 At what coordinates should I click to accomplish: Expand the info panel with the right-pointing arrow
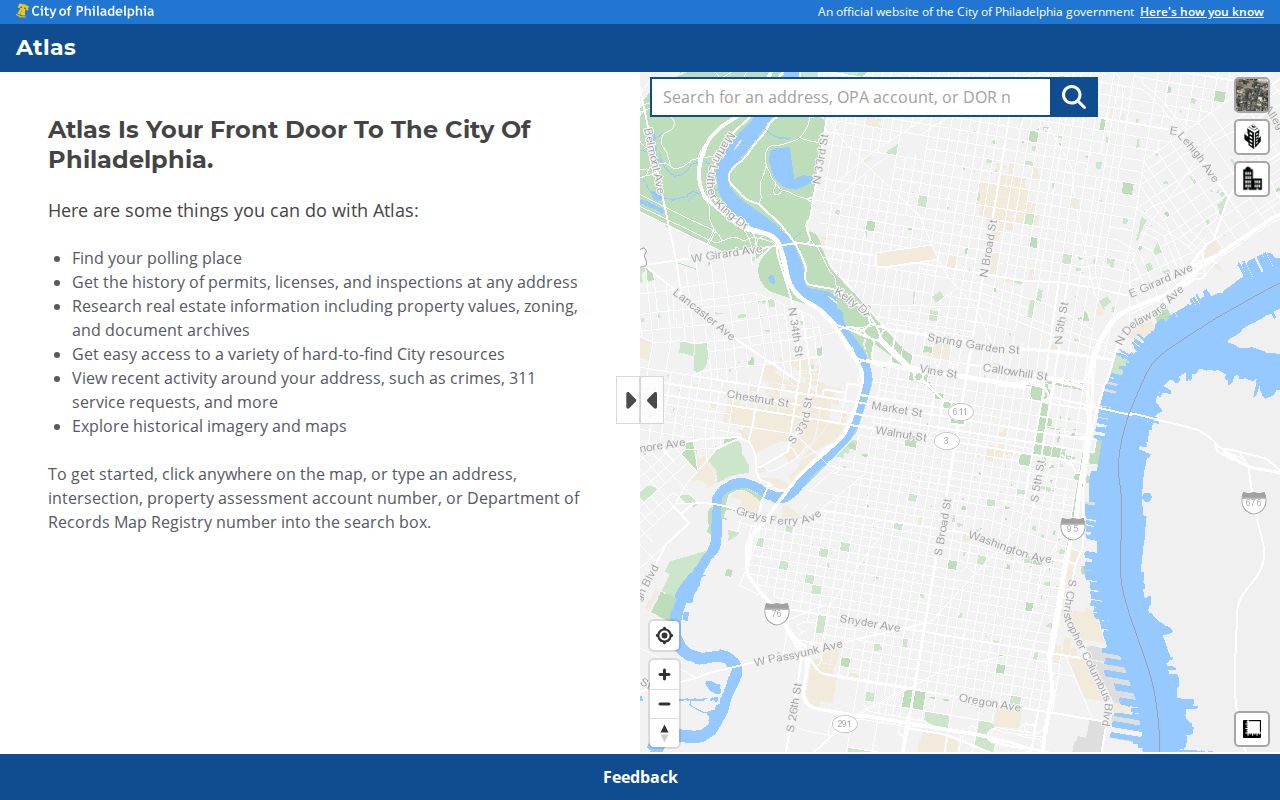click(x=629, y=400)
